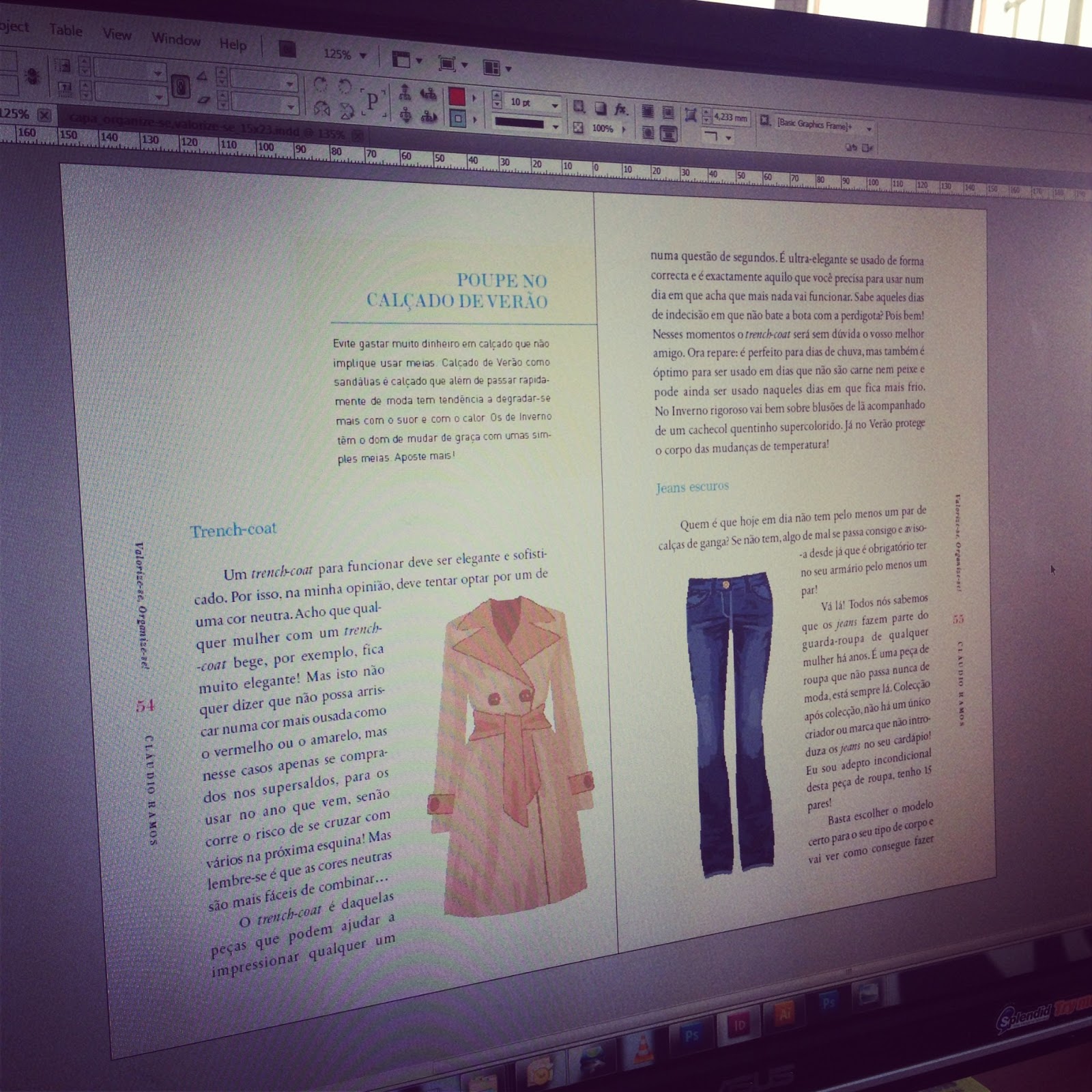Image resolution: width=1092 pixels, height=1092 pixels.
Task: Enable Wrap Around Bounding Box
Action: tap(668, 113)
